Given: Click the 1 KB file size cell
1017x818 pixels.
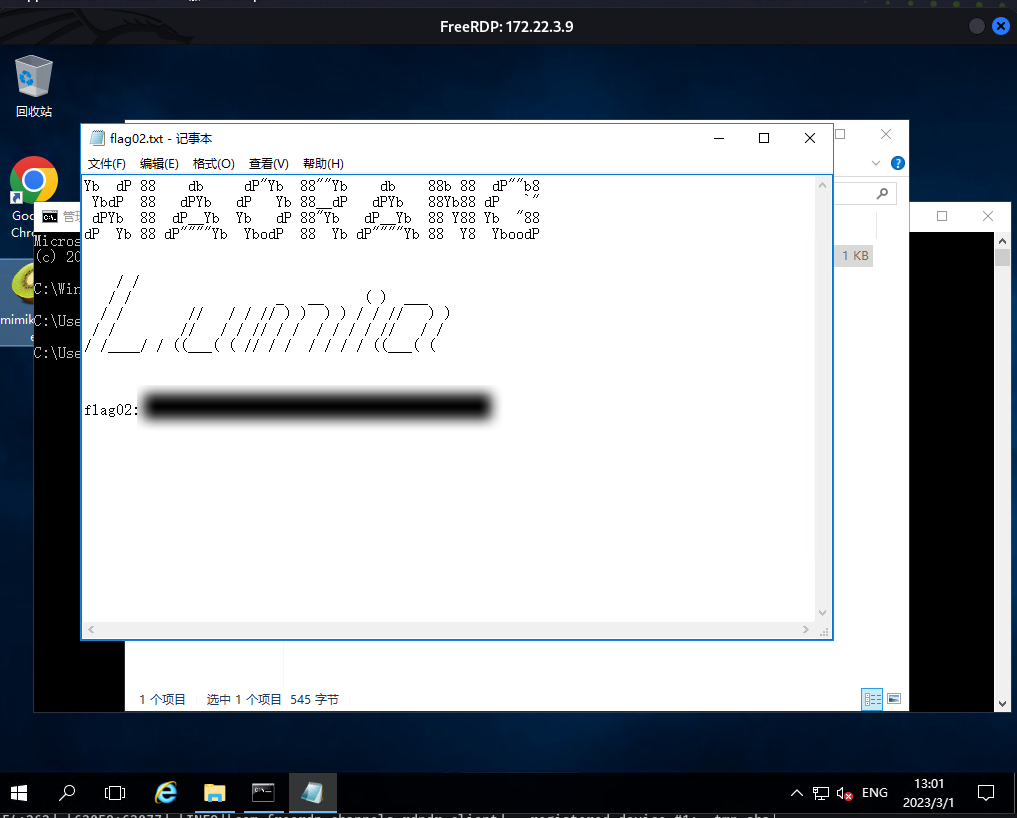Looking at the screenshot, I should point(855,256).
